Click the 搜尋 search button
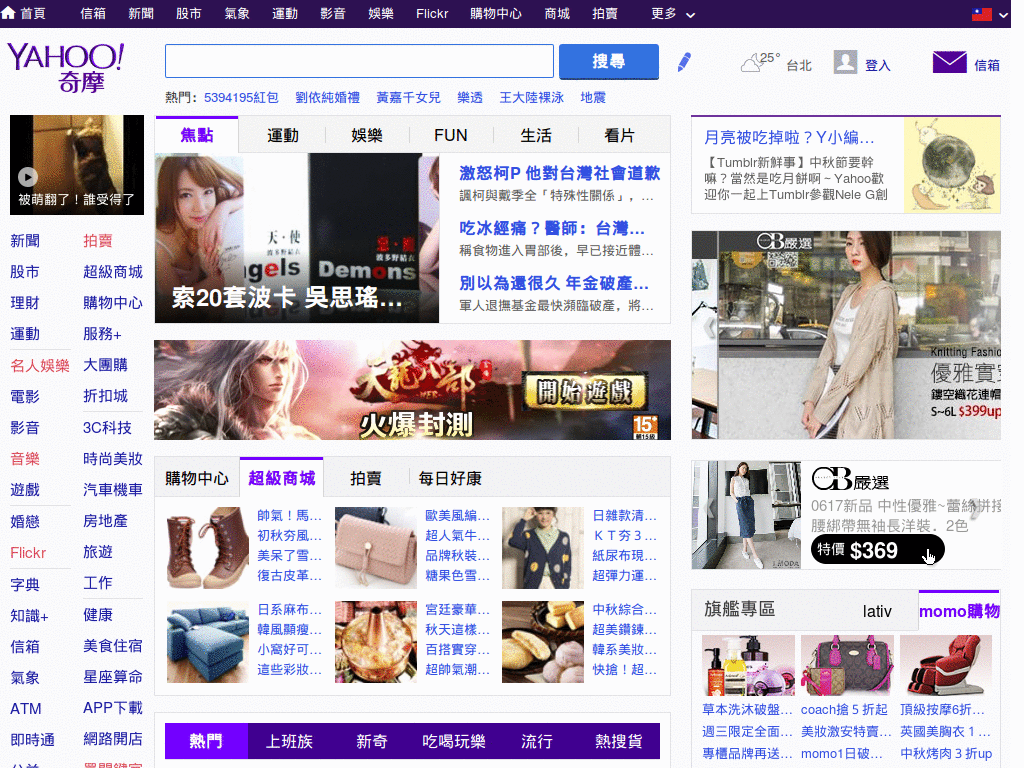 coord(609,61)
